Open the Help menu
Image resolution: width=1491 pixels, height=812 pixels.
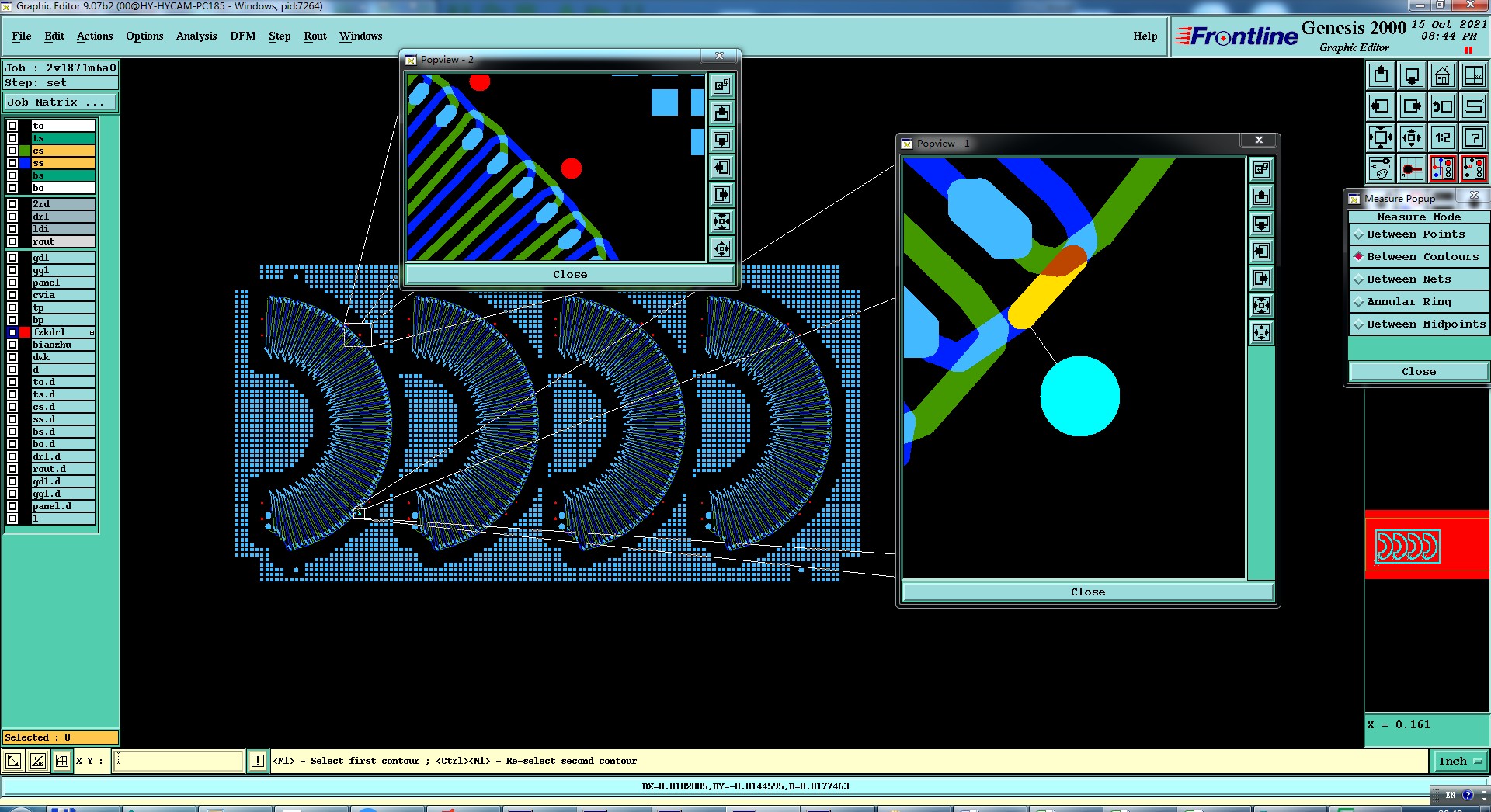pos(1145,36)
